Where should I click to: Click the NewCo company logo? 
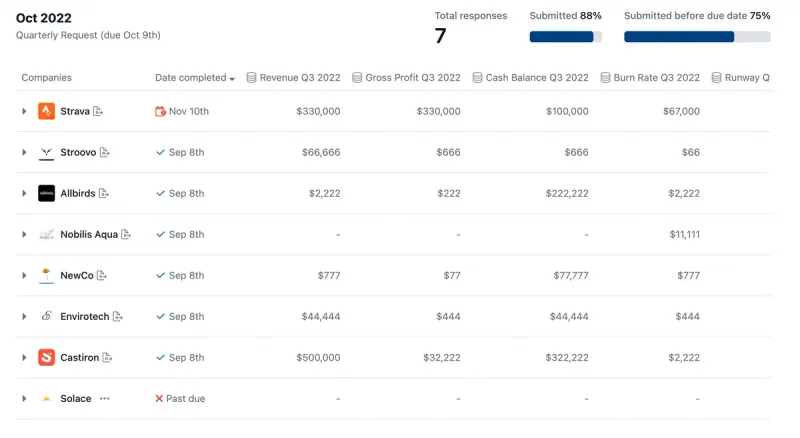click(46, 276)
